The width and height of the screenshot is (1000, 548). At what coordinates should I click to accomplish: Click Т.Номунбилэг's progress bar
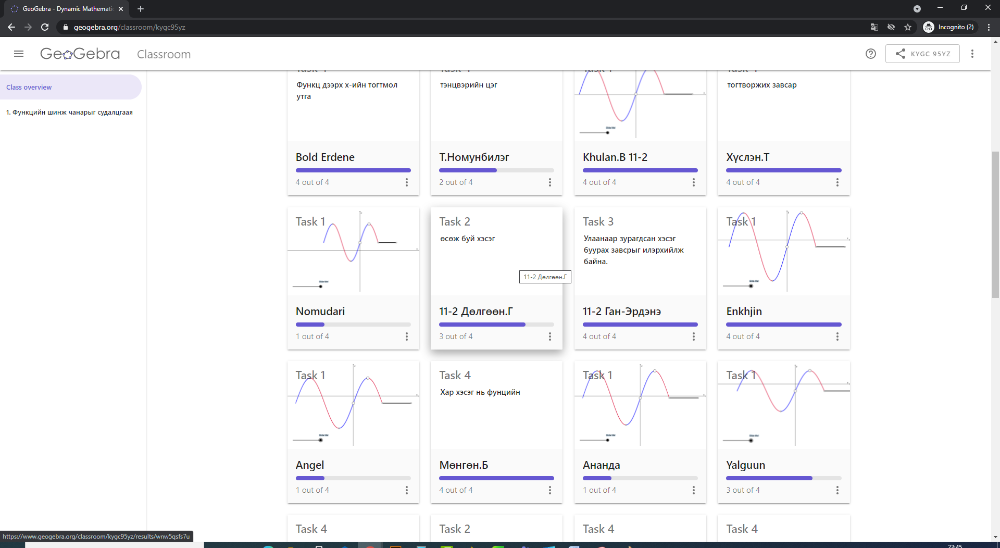(x=496, y=170)
